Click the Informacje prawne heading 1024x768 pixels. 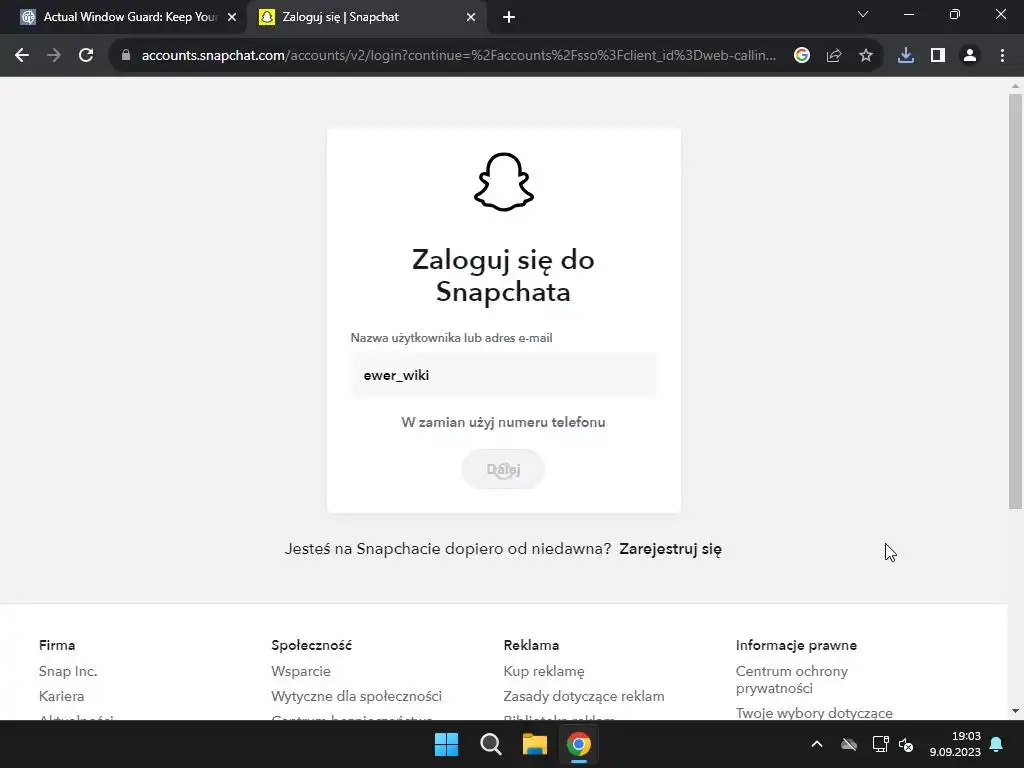796,645
